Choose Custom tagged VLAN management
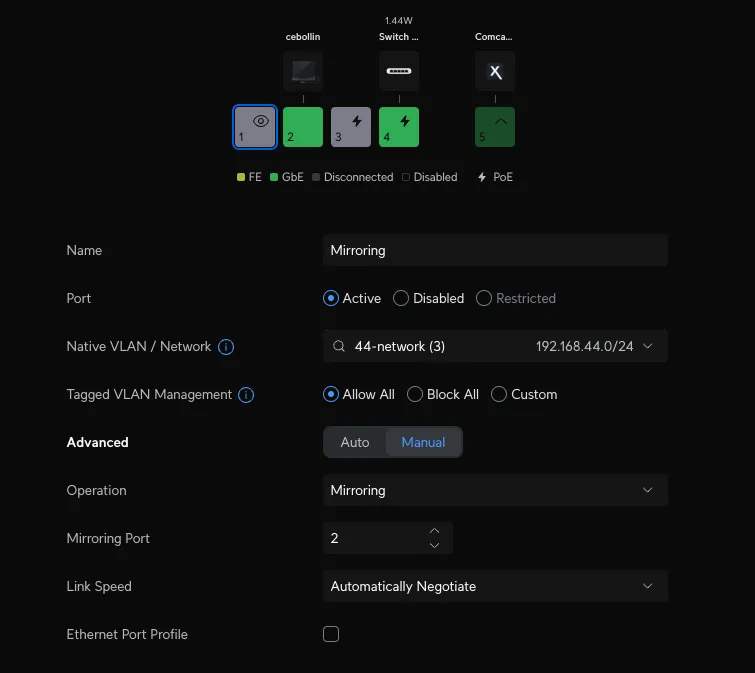This screenshot has height=673, width=755. [499, 394]
